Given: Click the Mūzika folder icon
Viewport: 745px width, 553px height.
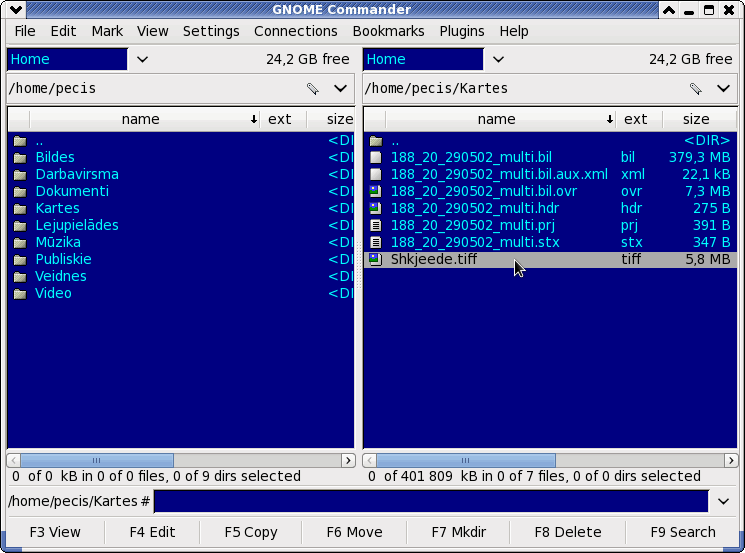Looking at the screenshot, I should pyautogui.click(x=20, y=243).
